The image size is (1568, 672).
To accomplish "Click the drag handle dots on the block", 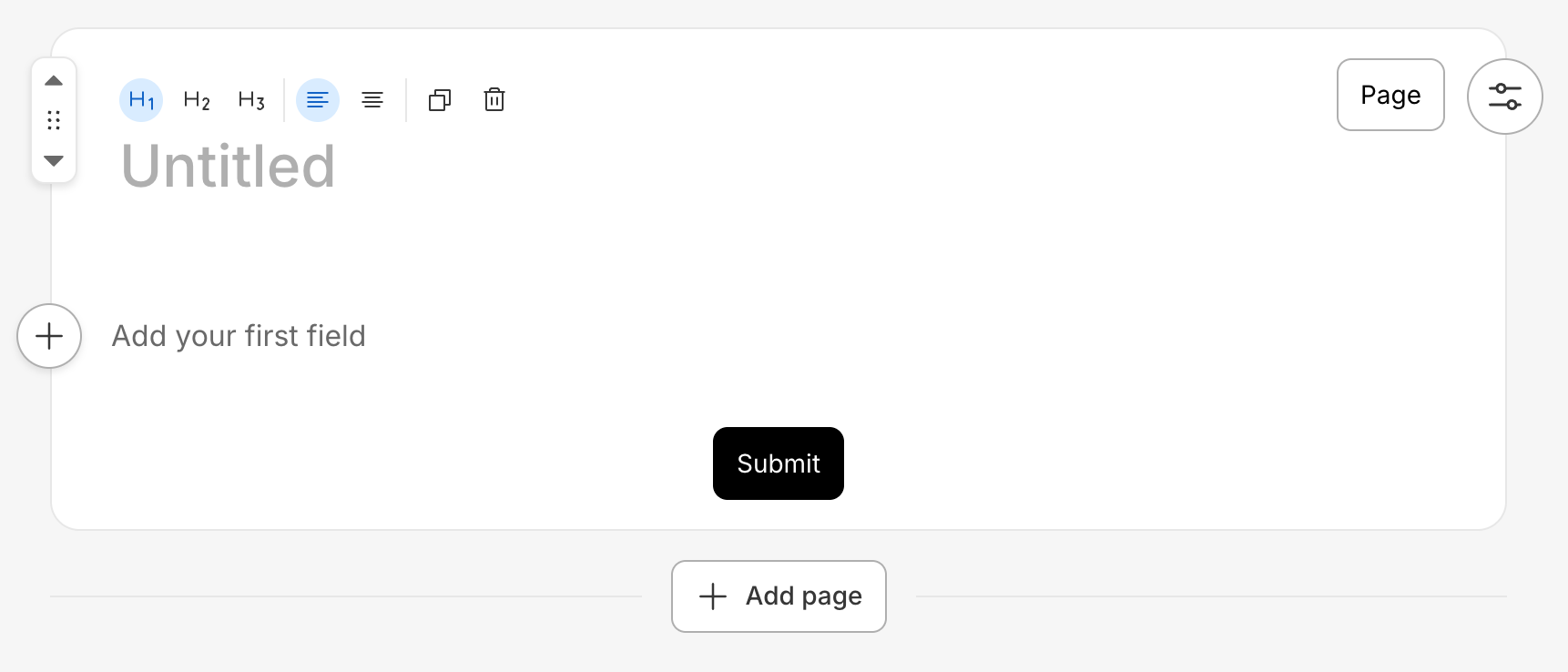I will click(x=54, y=120).
